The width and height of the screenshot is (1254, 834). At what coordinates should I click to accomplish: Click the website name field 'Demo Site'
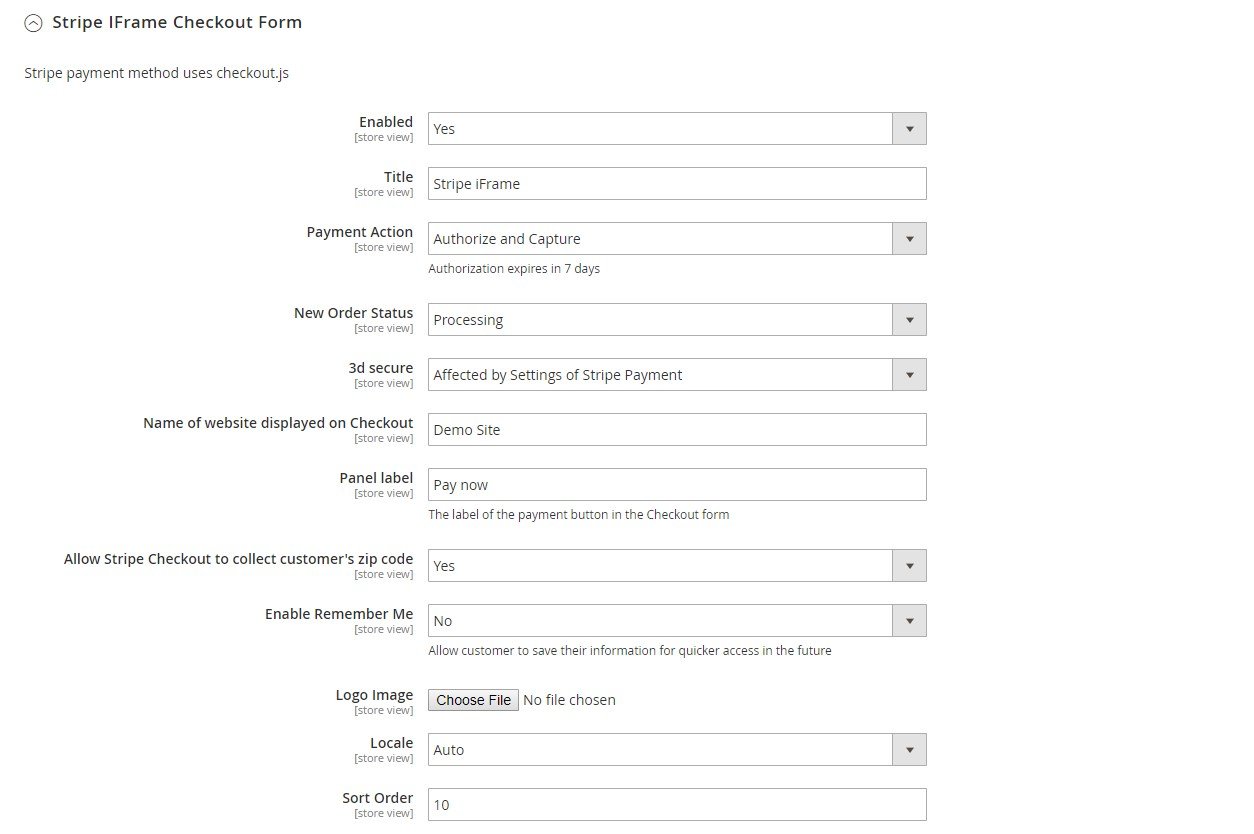(677, 430)
